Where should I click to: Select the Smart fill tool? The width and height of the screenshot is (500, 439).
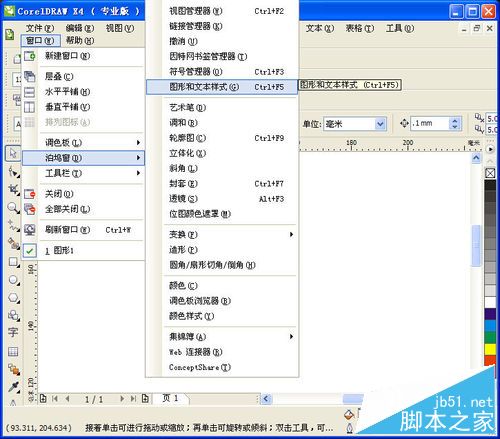[13, 244]
